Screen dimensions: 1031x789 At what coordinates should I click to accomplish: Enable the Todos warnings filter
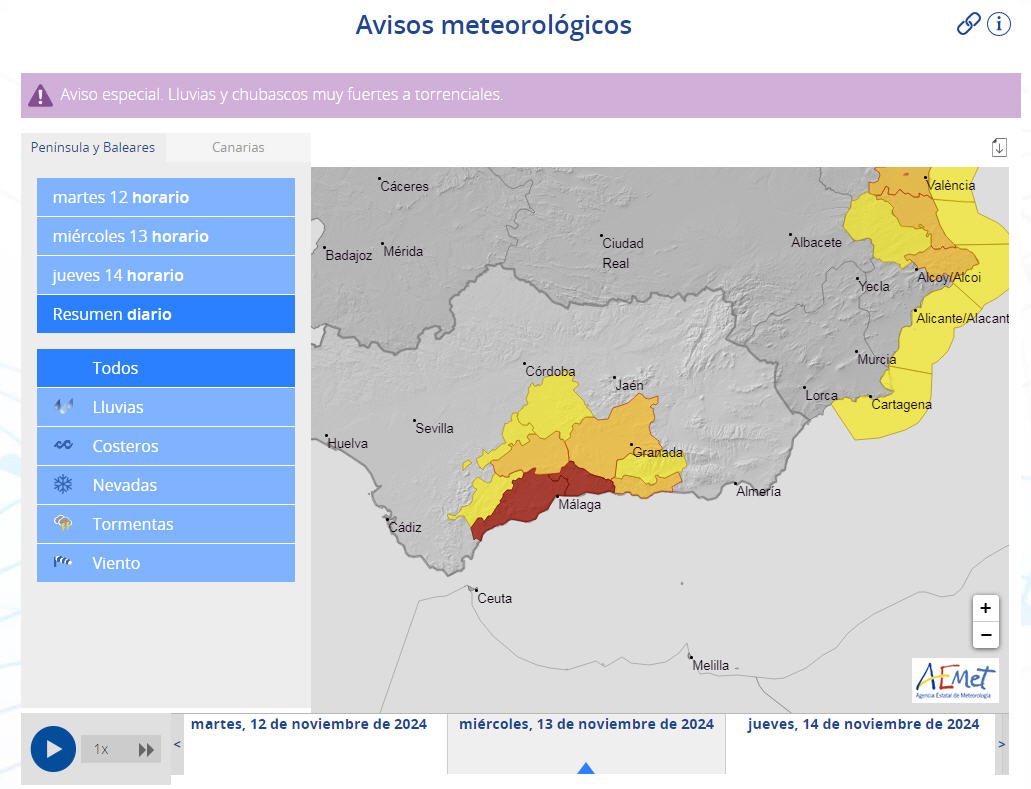tap(115, 368)
